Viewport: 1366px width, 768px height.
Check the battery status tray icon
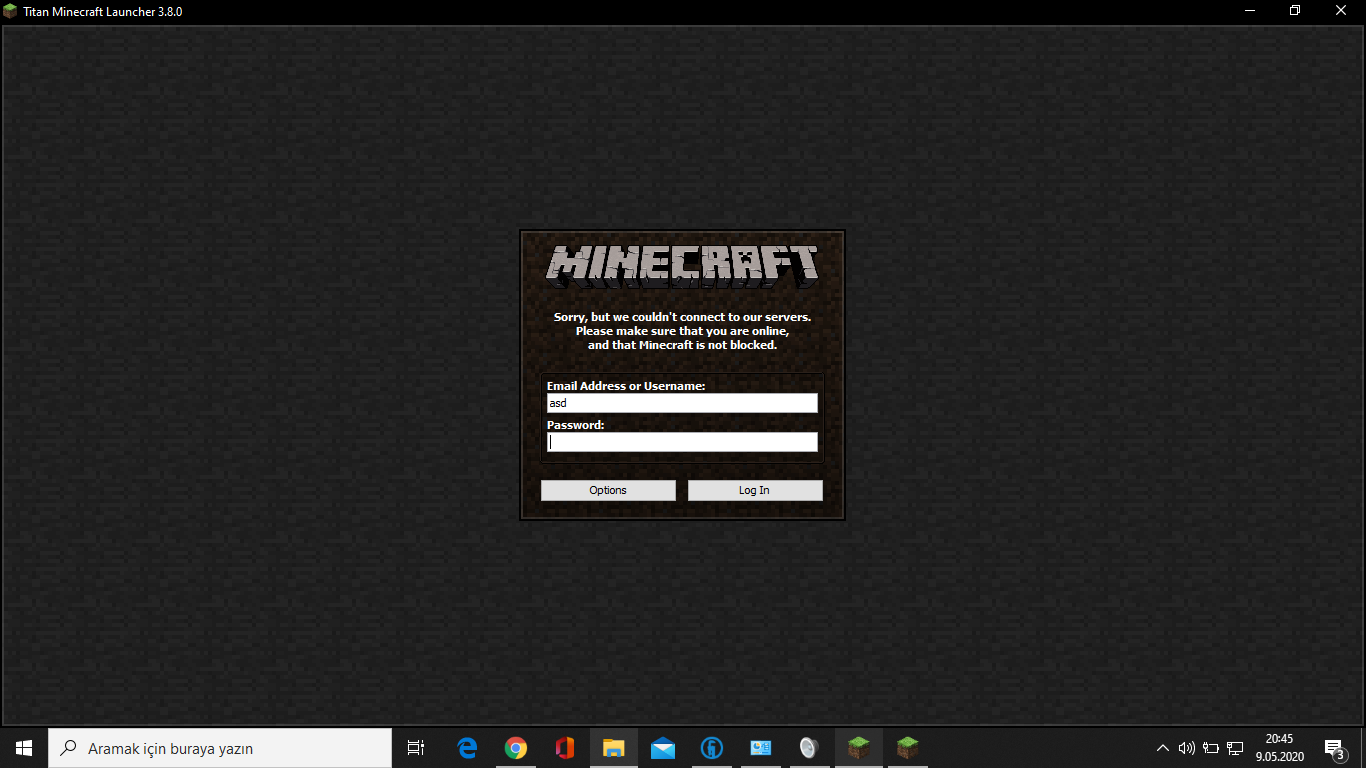(1211, 748)
